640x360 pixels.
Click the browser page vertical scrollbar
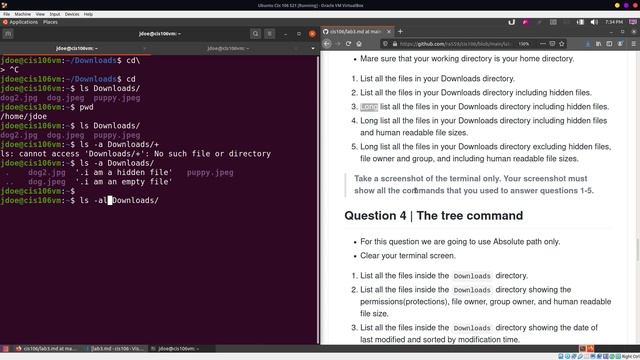click(638, 249)
